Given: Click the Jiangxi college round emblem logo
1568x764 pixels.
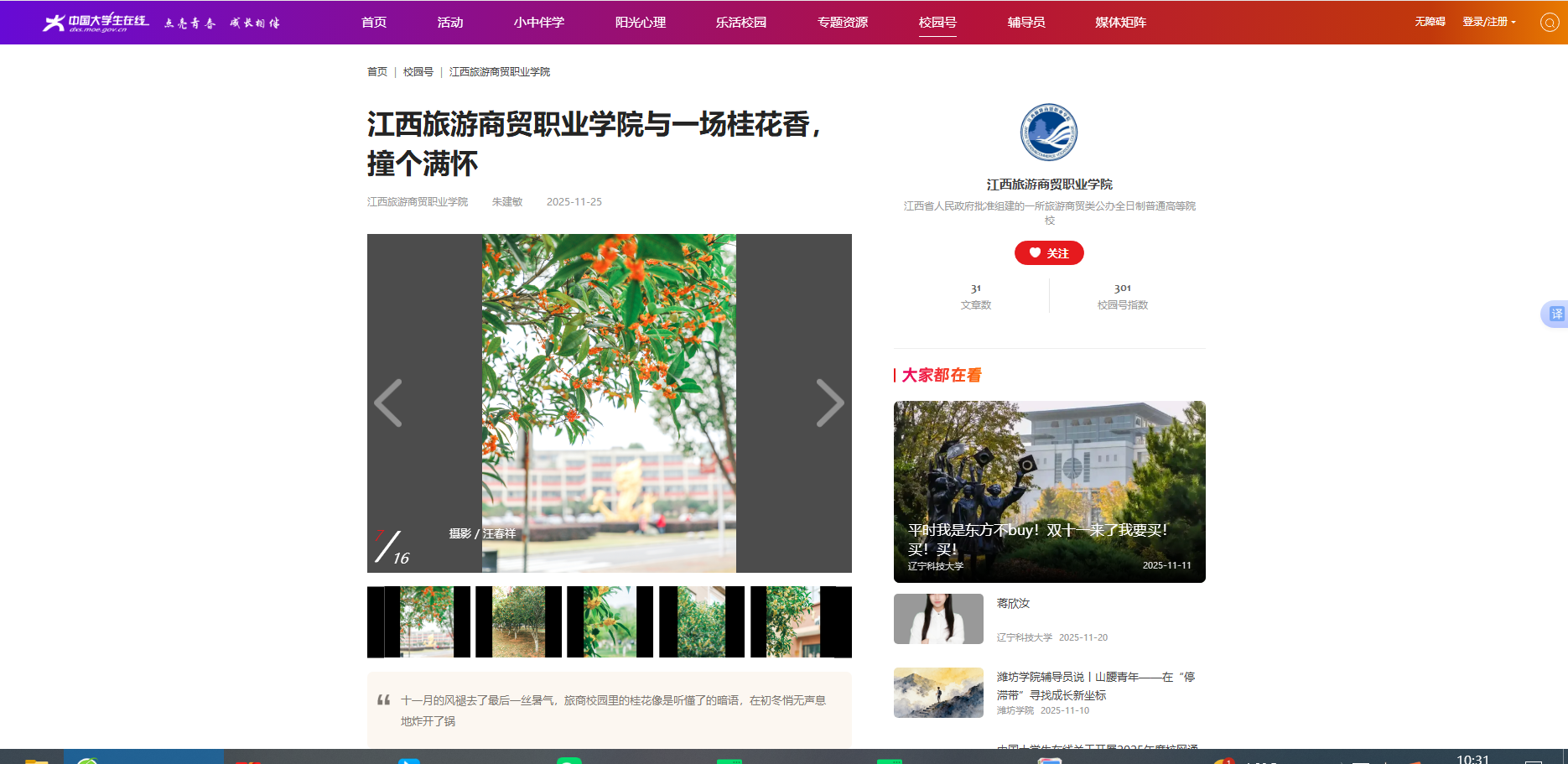Looking at the screenshot, I should 1049,133.
